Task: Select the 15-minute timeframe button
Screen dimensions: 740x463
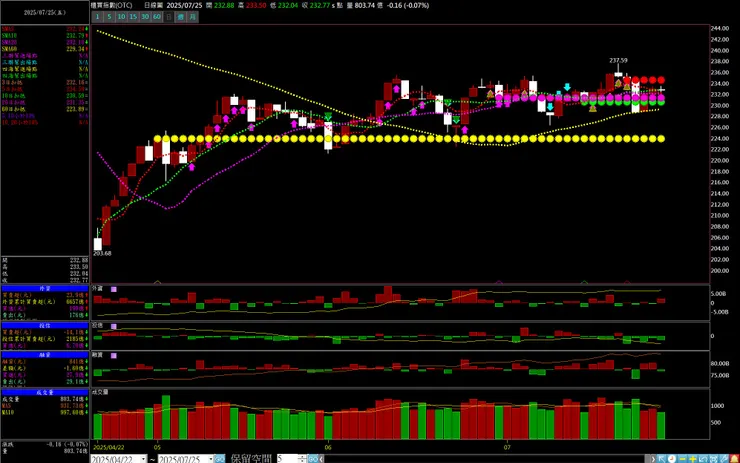Action: coord(133,17)
